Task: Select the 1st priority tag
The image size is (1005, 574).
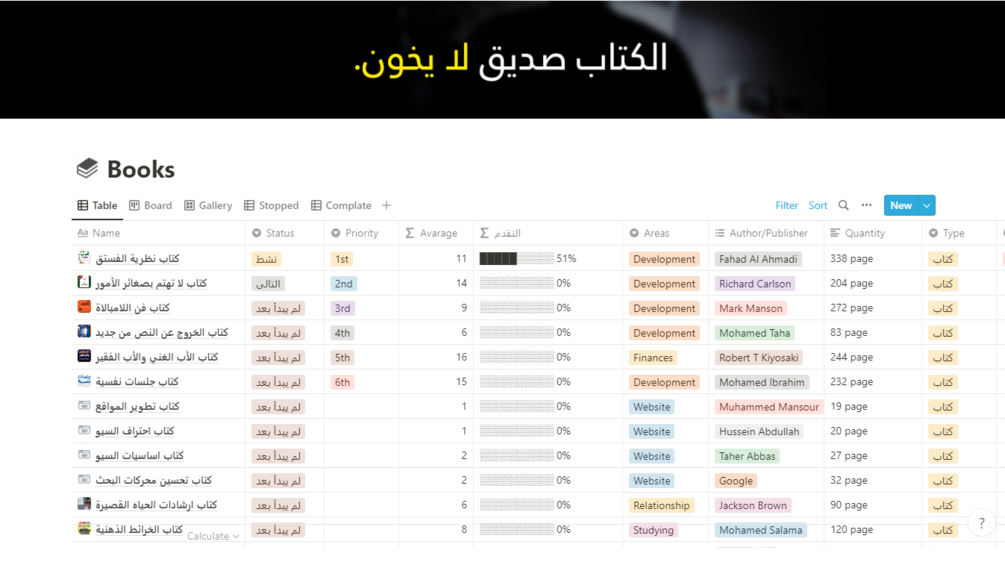Action: click(x=342, y=259)
